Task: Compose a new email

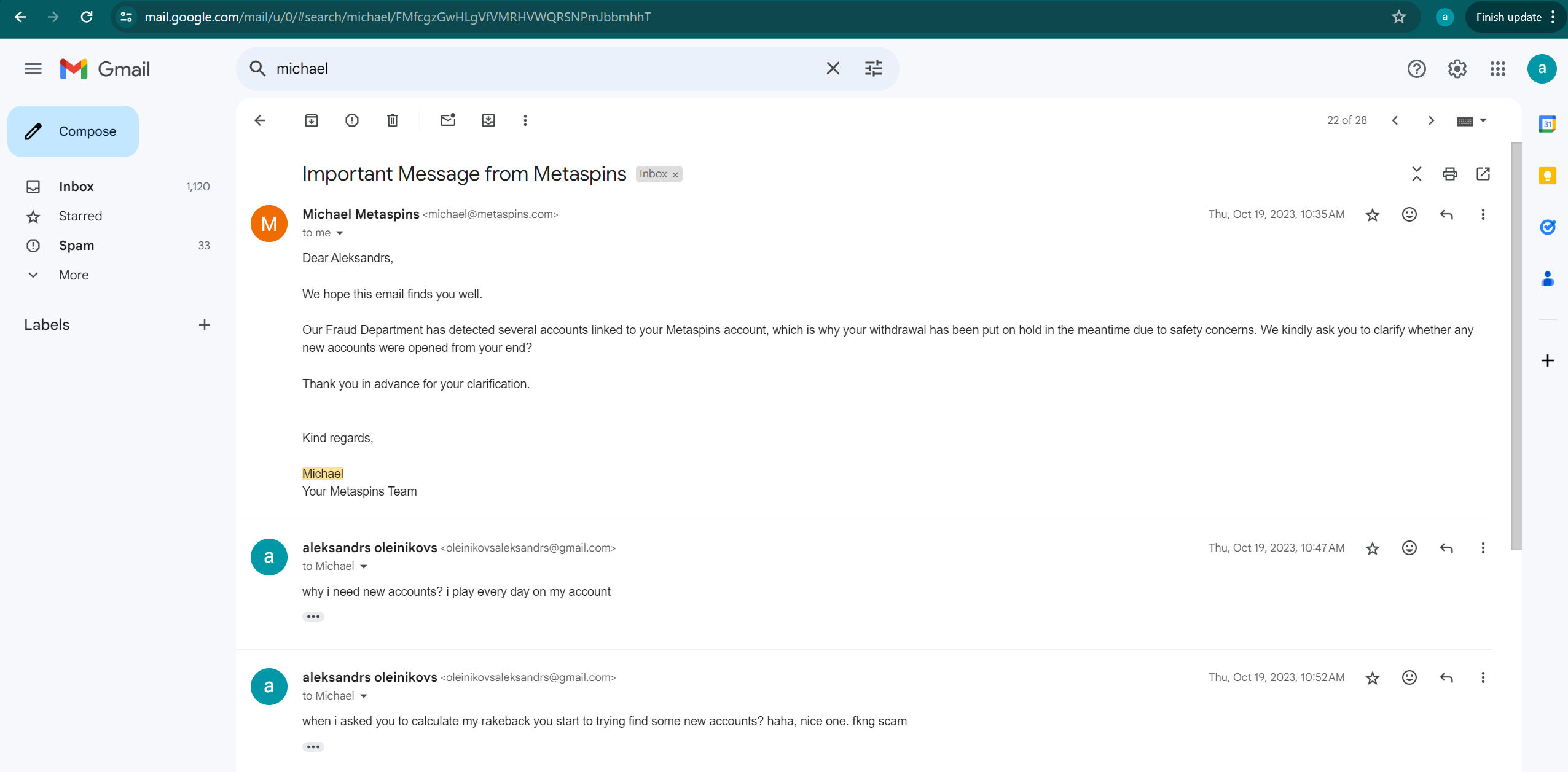Action: (73, 131)
